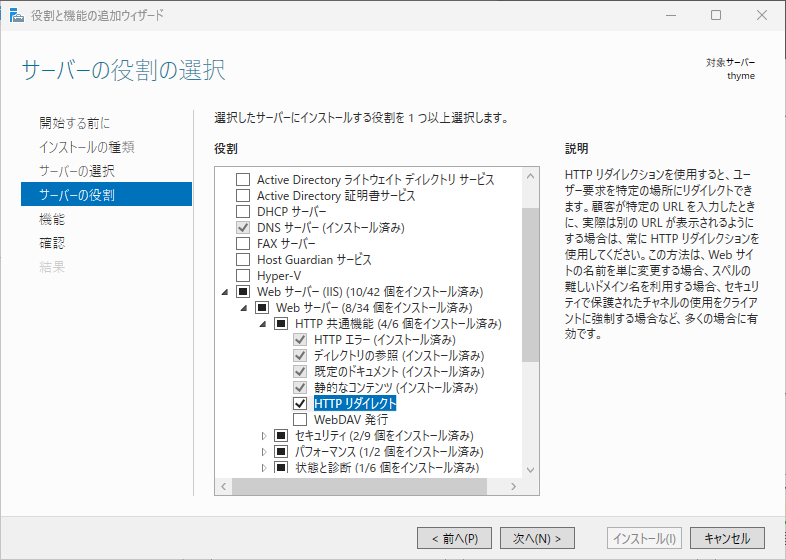Toggle パフォーマンス (1/2) checkbox
Image resolution: width=786 pixels, height=560 pixels.
281,452
